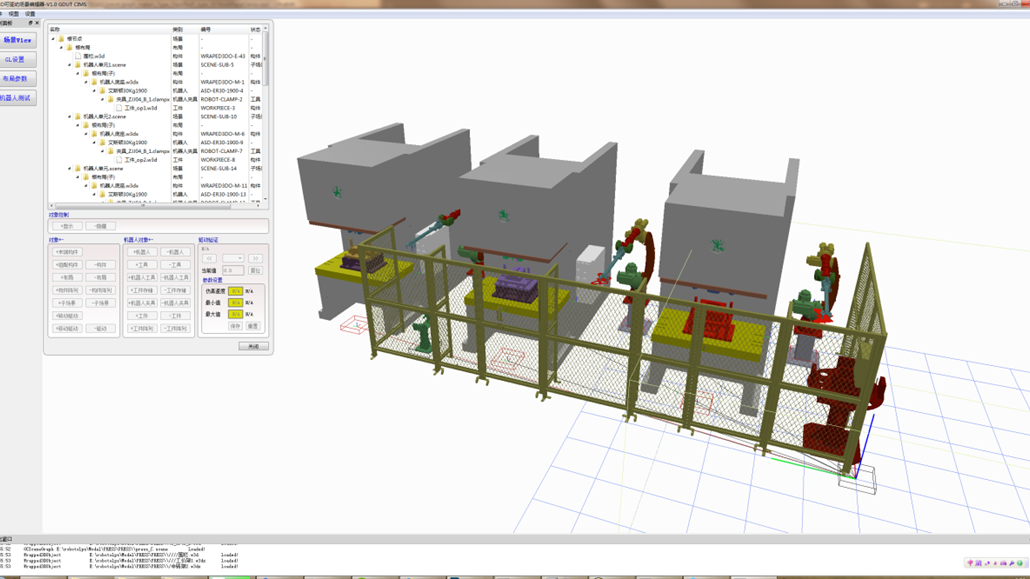Click the 关闭 button below panel
The width and height of the screenshot is (1030, 579).
pos(254,346)
